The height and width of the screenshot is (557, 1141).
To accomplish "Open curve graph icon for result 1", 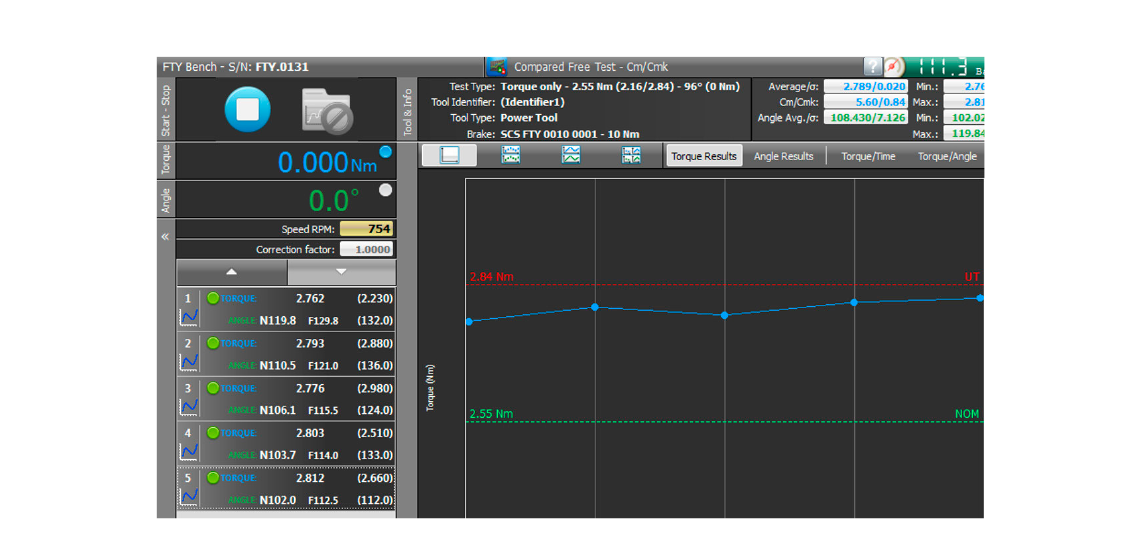I will tap(189, 318).
